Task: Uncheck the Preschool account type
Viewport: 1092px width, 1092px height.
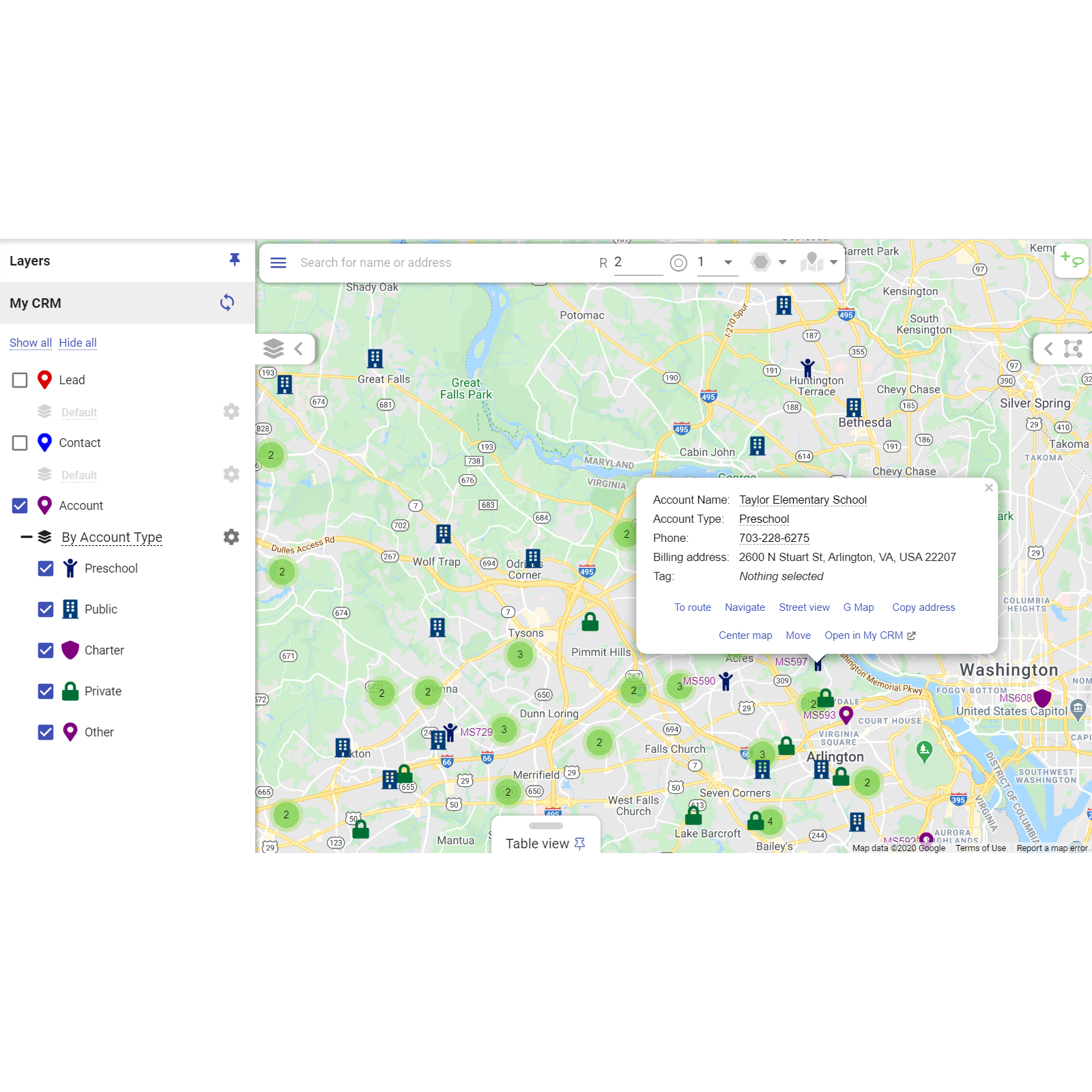Action: (x=46, y=569)
